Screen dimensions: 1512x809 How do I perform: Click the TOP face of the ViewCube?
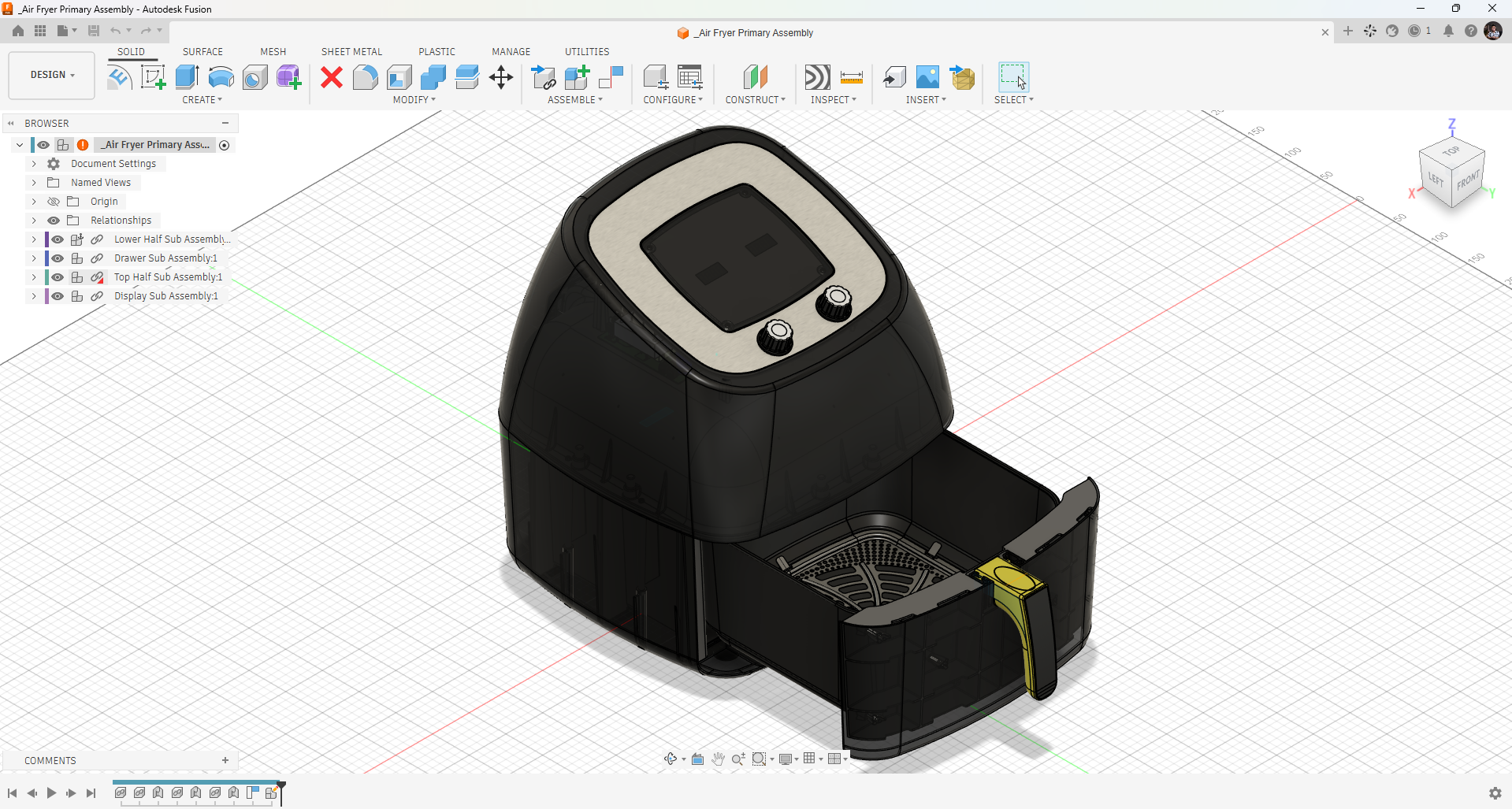coord(1451,151)
